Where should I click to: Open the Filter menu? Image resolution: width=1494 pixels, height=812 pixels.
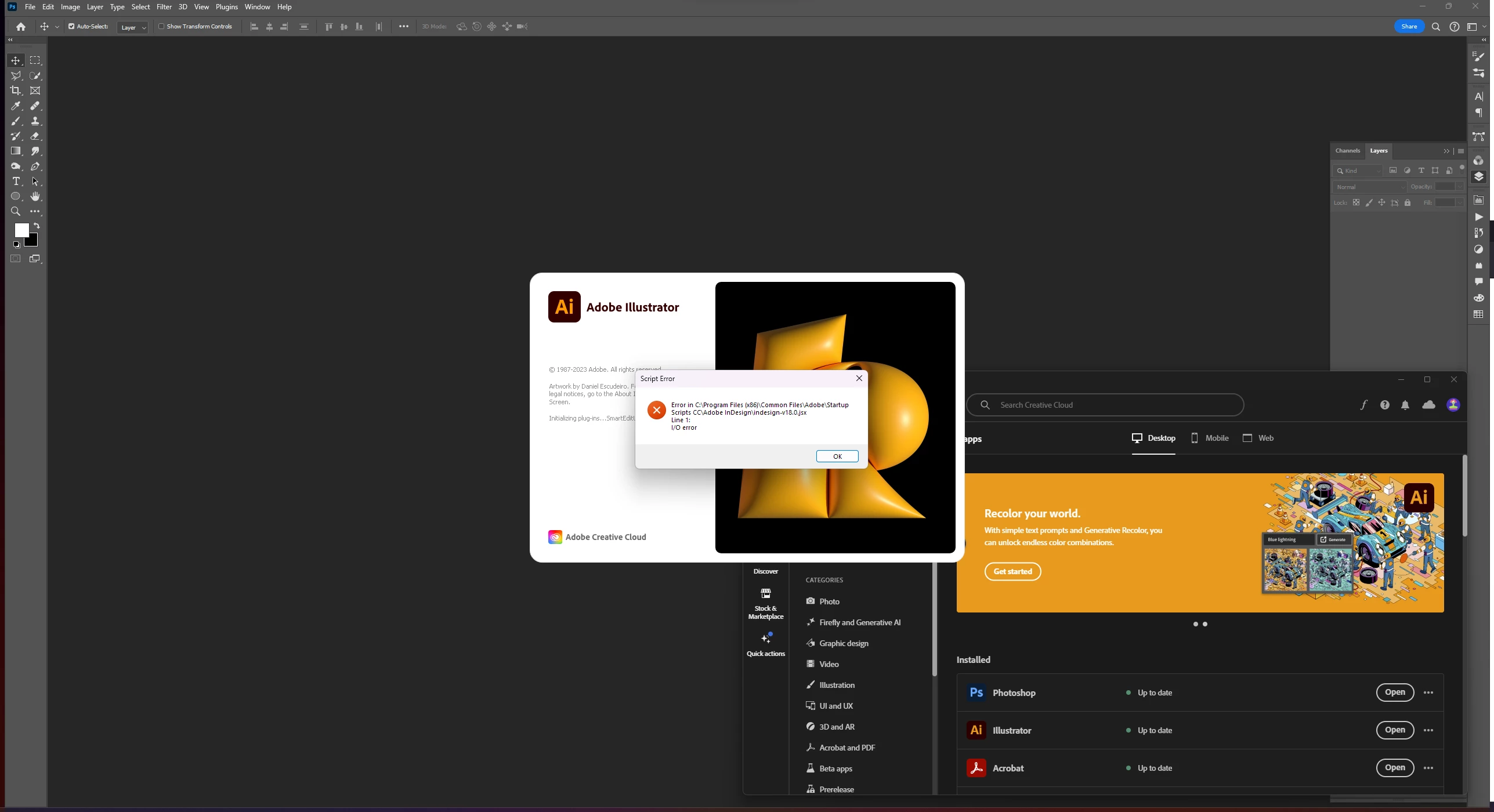tap(164, 7)
